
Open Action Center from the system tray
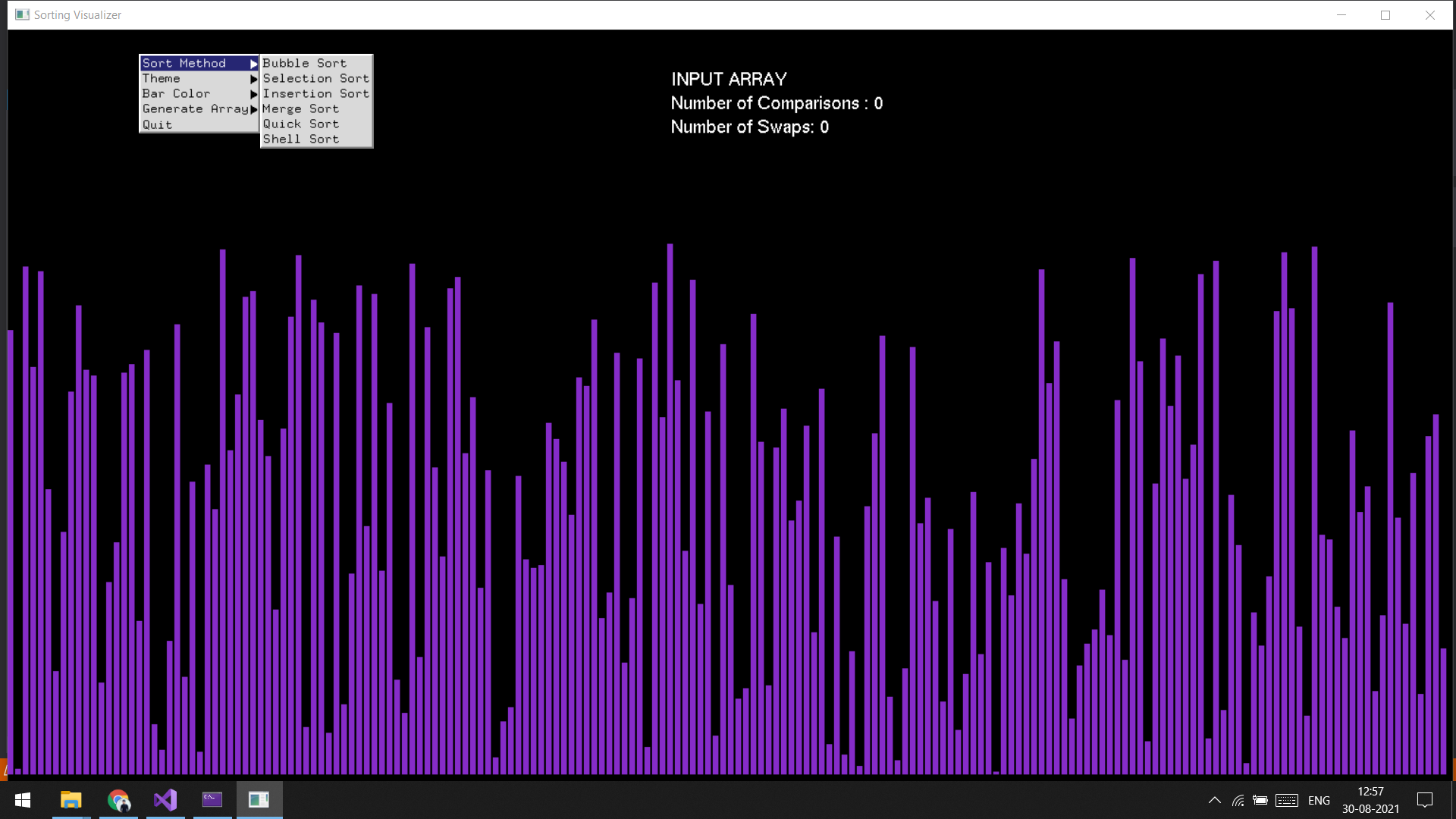[x=1424, y=800]
